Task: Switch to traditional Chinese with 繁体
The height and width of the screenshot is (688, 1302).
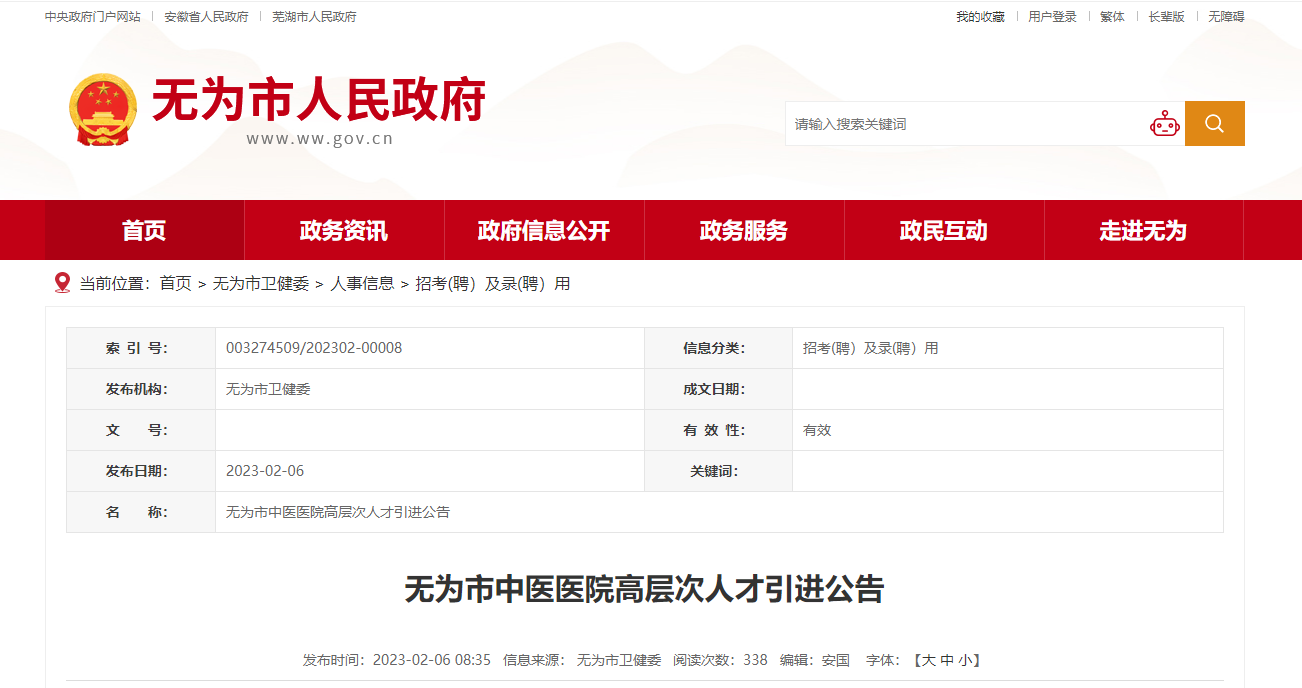Action: pos(1112,17)
